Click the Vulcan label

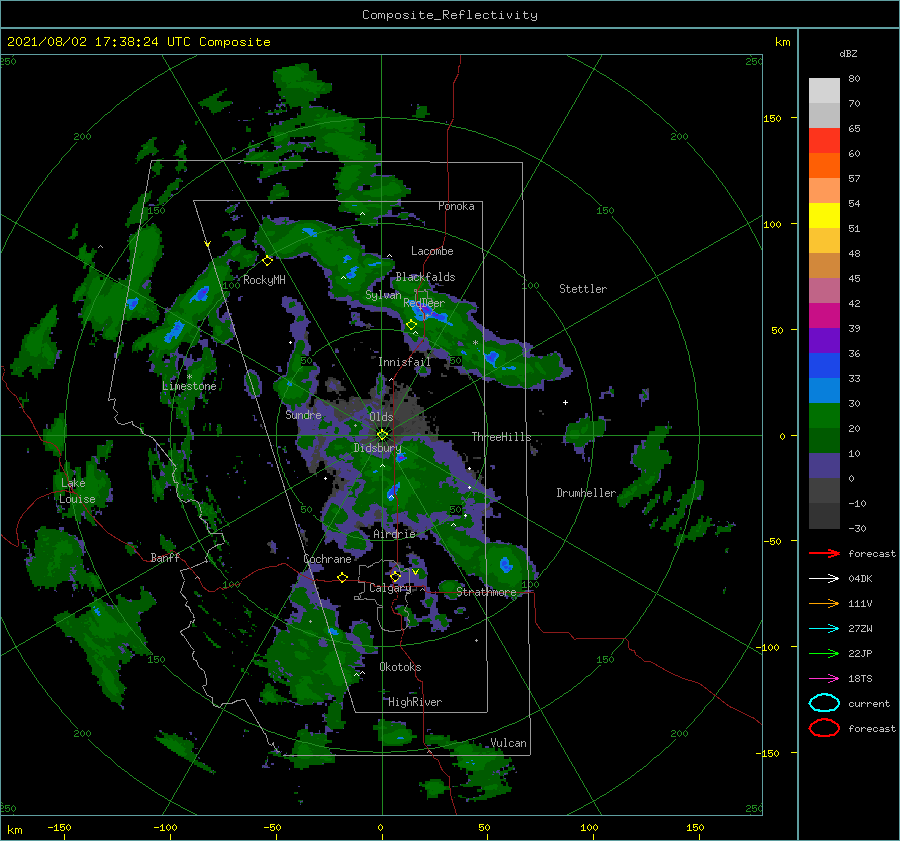pos(508,743)
